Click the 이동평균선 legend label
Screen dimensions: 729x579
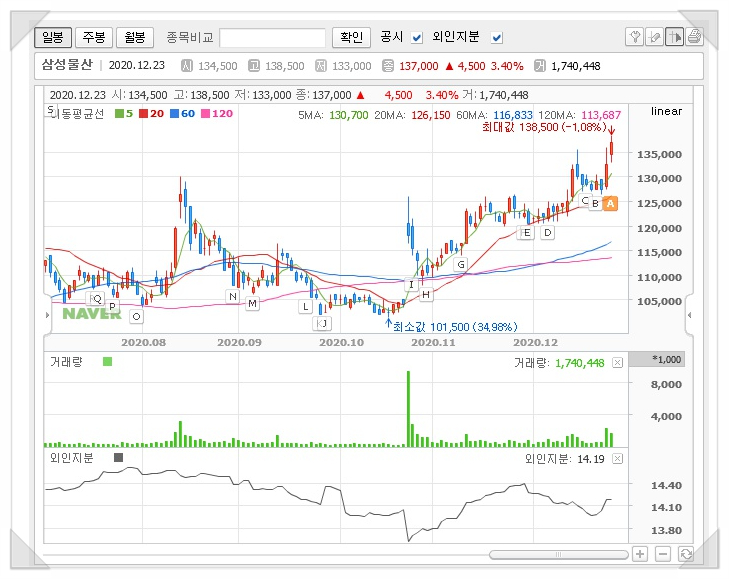78,114
